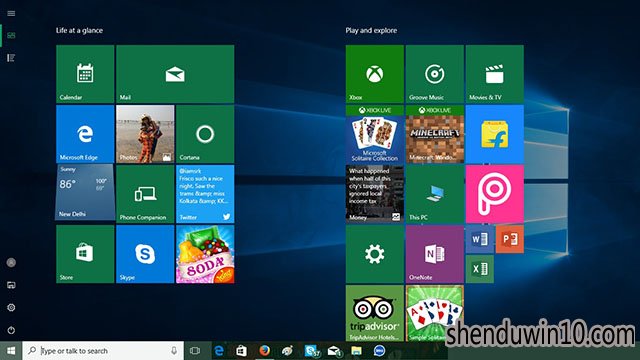The width and height of the screenshot is (640, 360).
Task: Open the OneNote tile
Action: pos(435,254)
